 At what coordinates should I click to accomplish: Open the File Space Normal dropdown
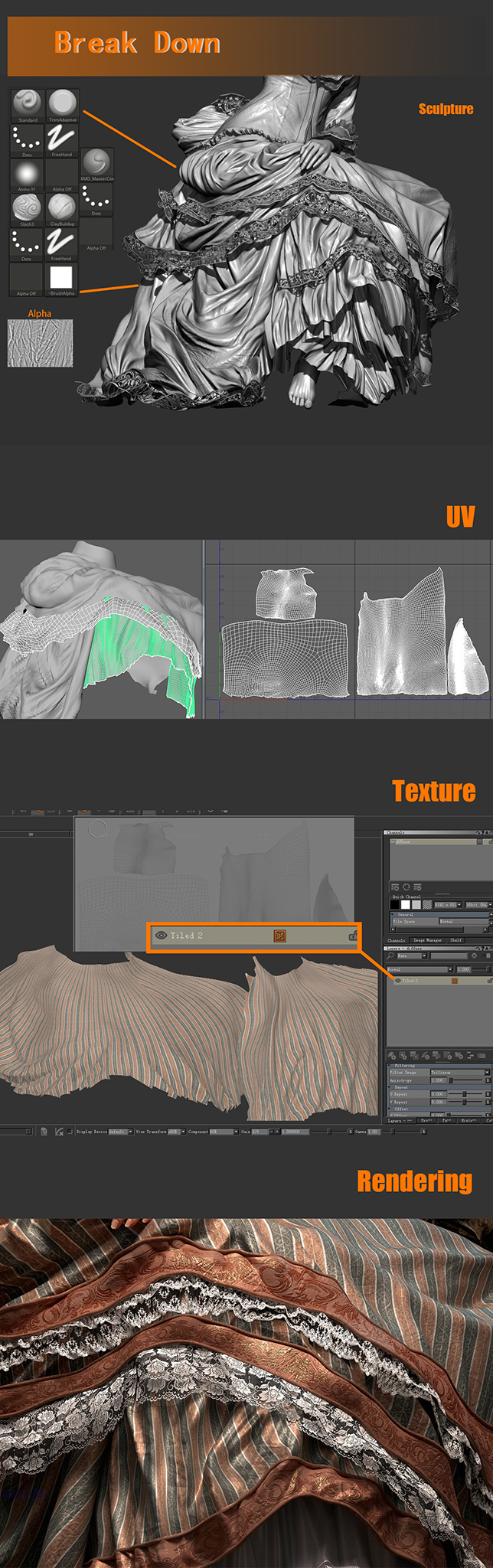pos(465,921)
